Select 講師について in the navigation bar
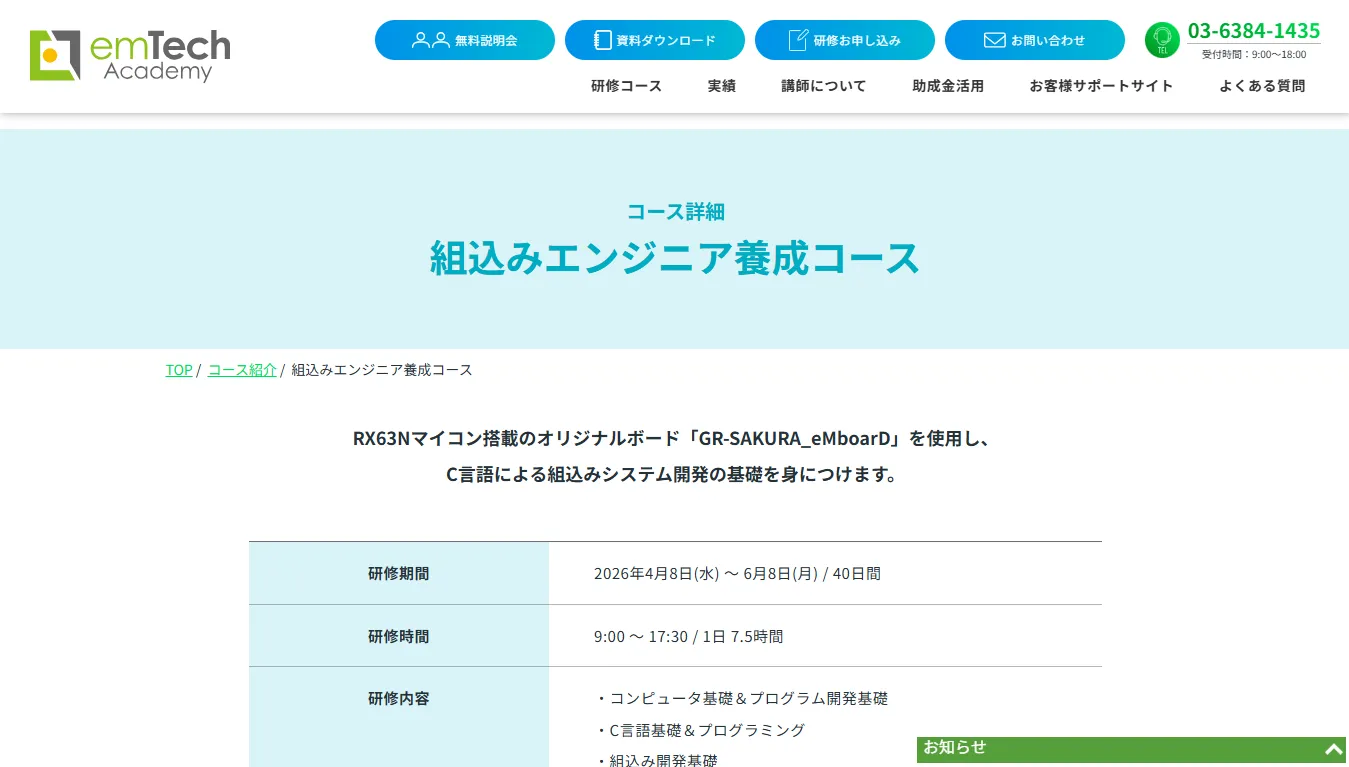This screenshot has width=1349, height=767. click(x=823, y=86)
